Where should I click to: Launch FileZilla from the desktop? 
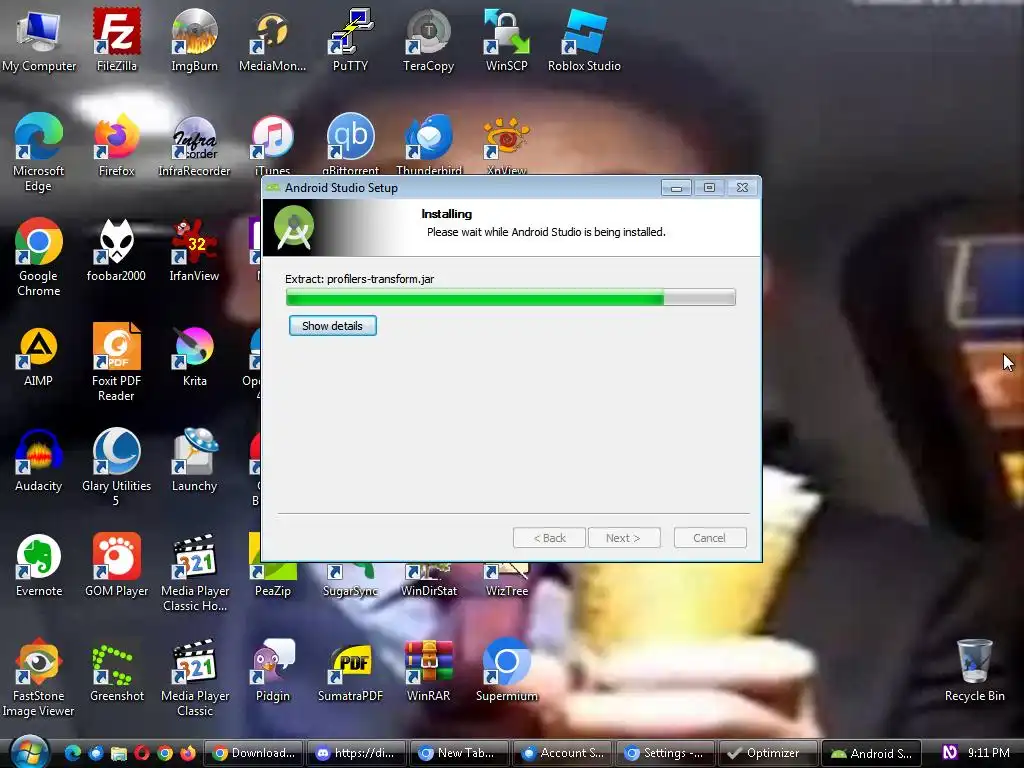116,39
